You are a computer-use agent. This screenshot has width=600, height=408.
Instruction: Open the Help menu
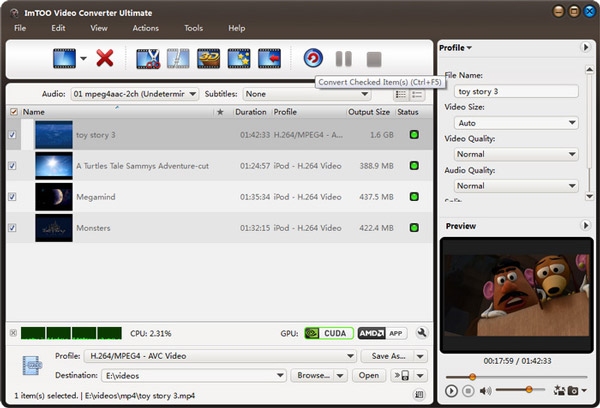(x=236, y=28)
